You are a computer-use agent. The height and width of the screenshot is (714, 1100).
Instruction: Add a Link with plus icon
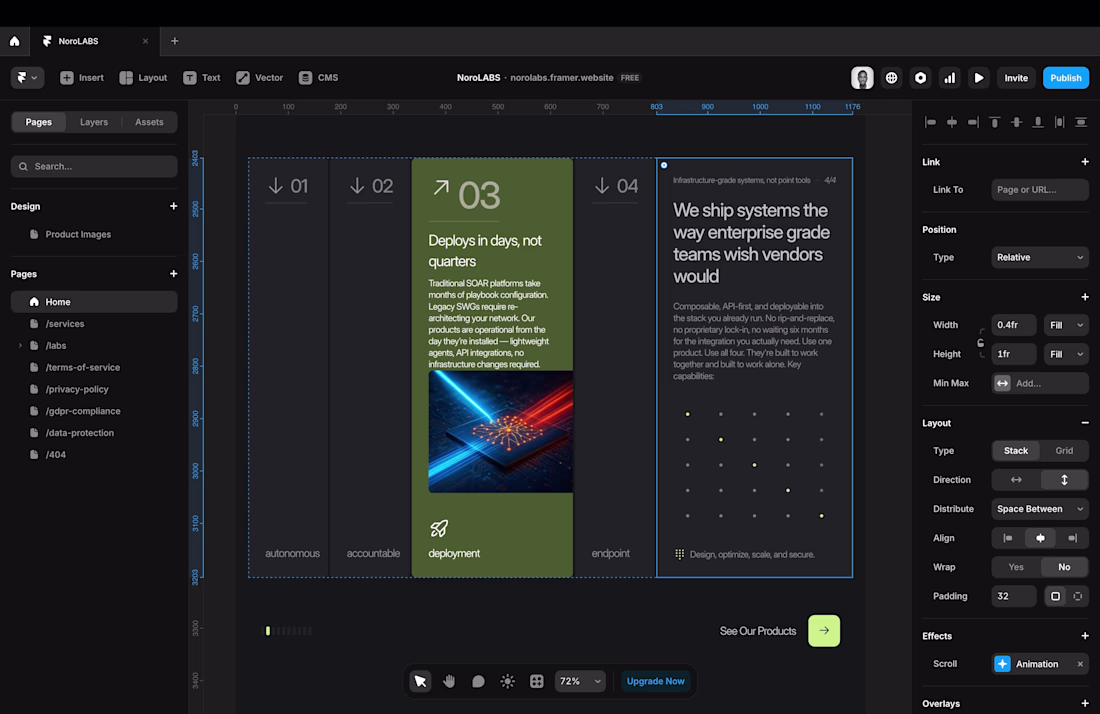click(x=1085, y=162)
